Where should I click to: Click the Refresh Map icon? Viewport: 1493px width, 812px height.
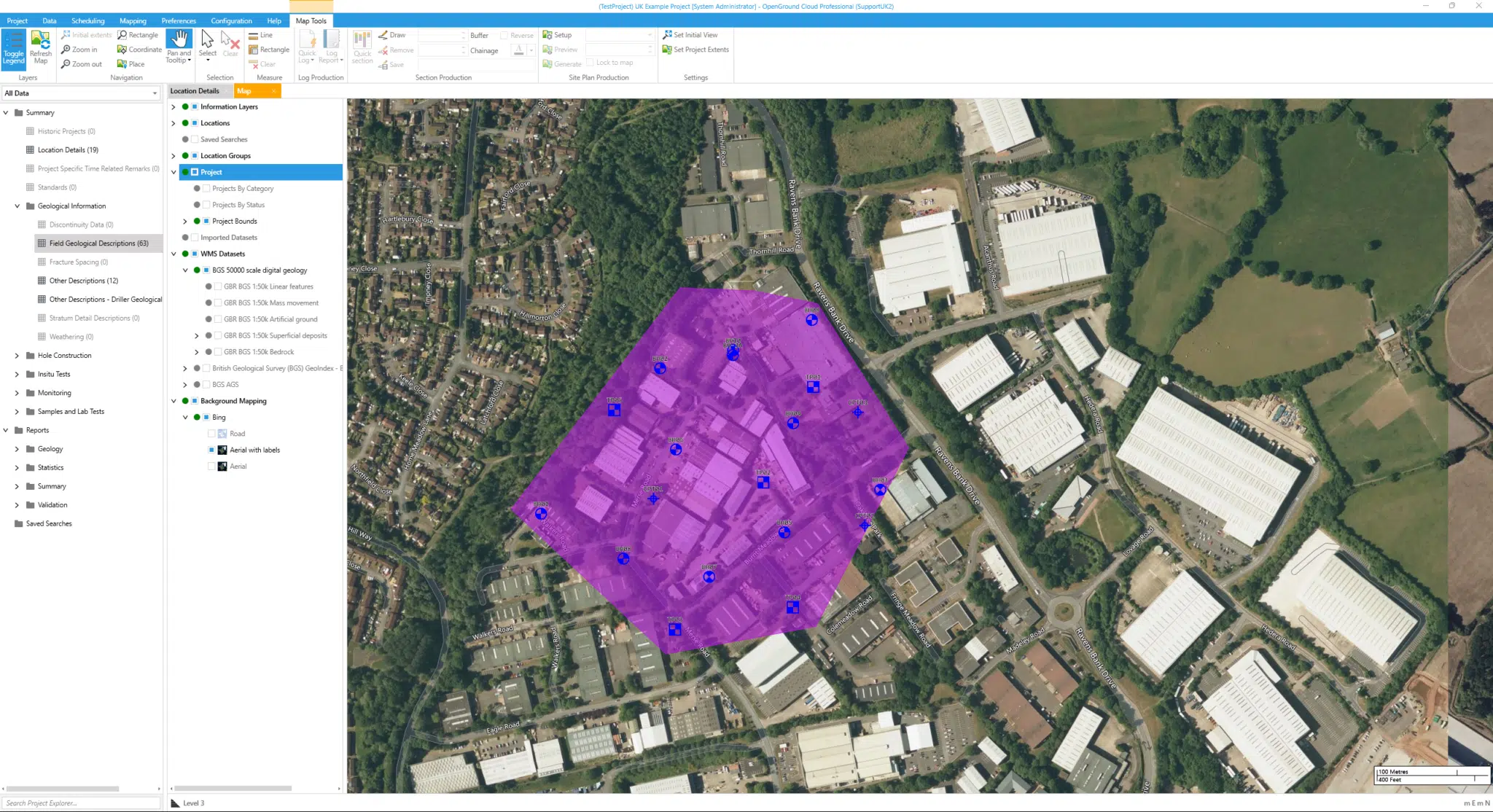click(x=41, y=42)
